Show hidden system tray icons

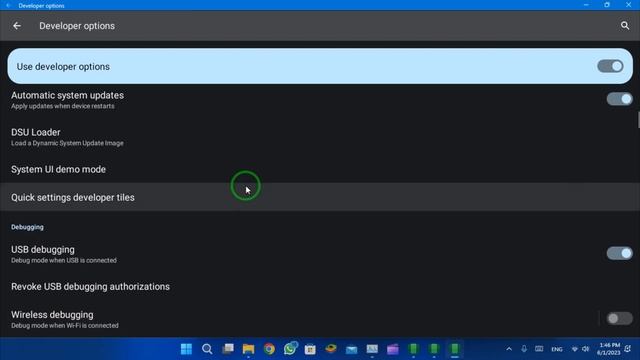click(509, 349)
